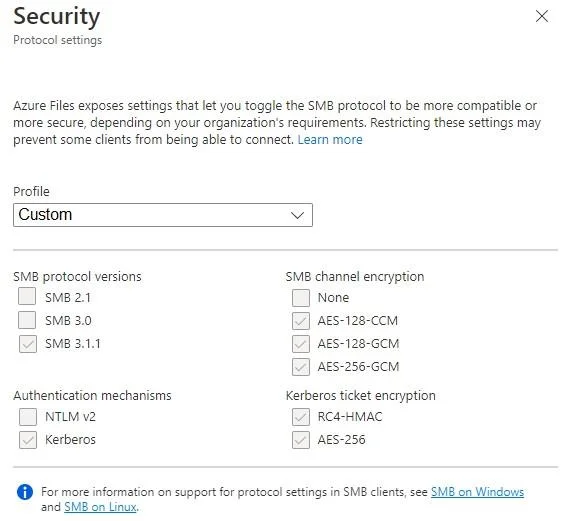This screenshot has width=561, height=521.
Task: Expand the Profile dropdown chevron
Action: coord(297,215)
